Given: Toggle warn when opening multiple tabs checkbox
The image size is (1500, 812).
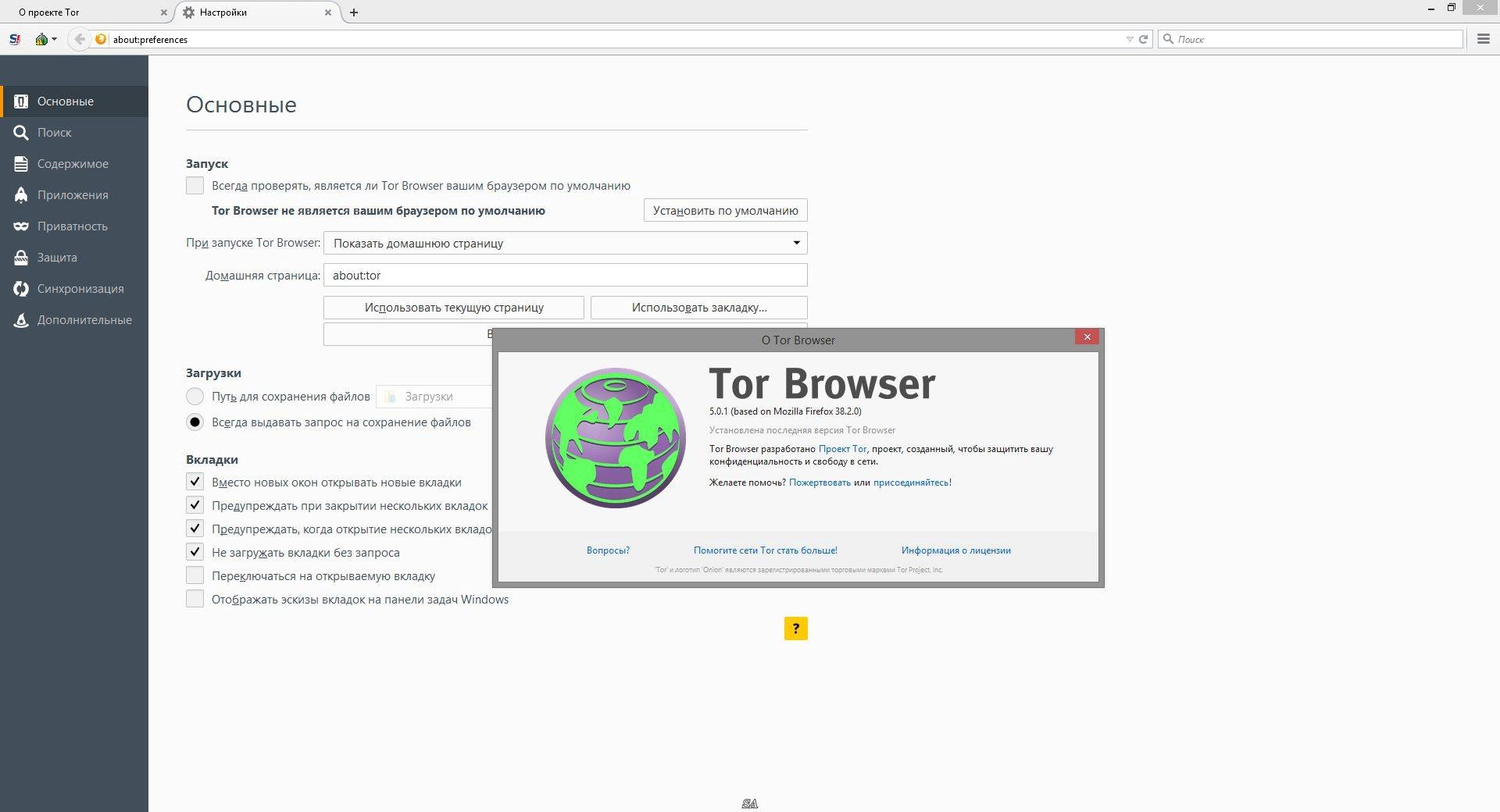Looking at the screenshot, I should (x=195, y=529).
